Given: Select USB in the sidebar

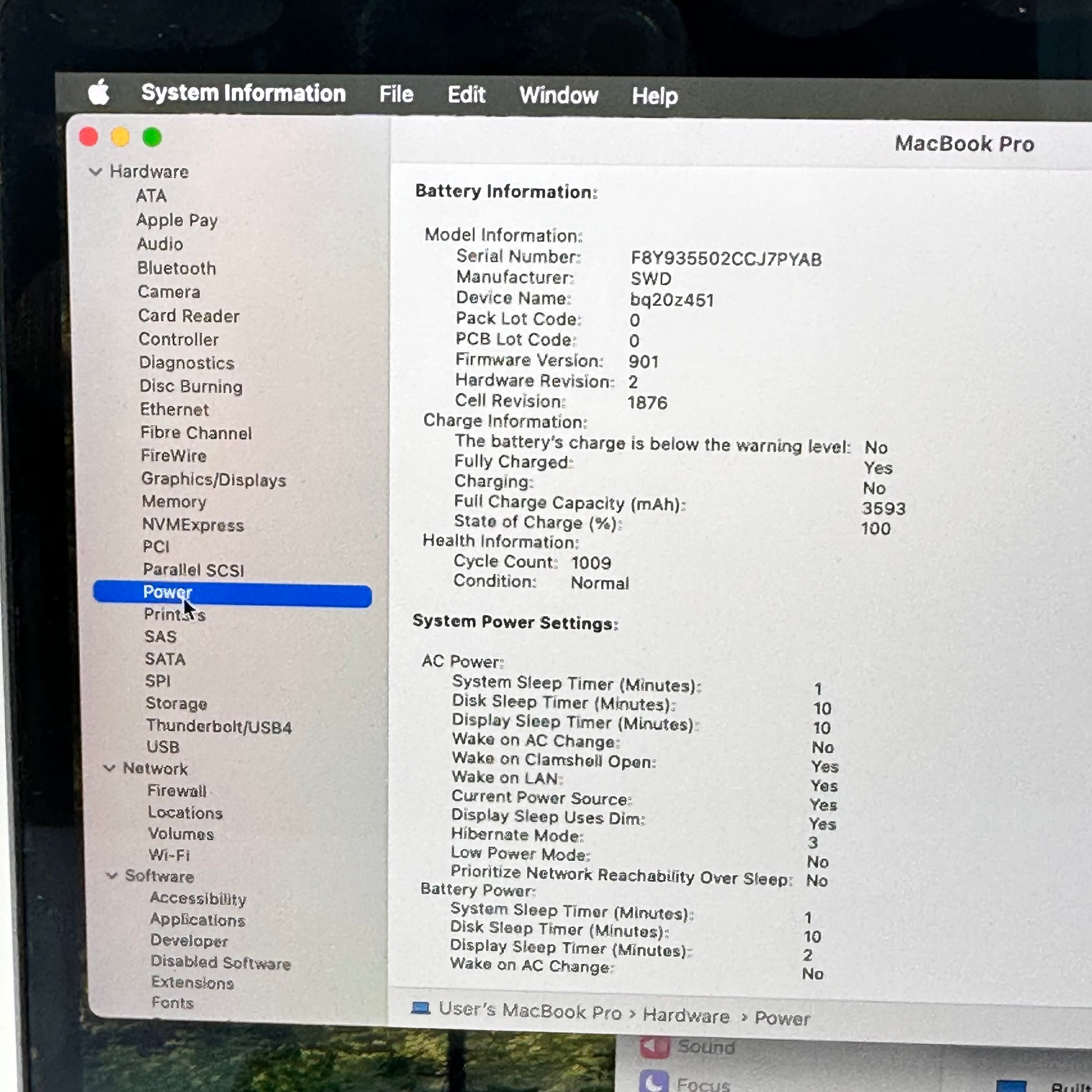Looking at the screenshot, I should [x=163, y=747].
